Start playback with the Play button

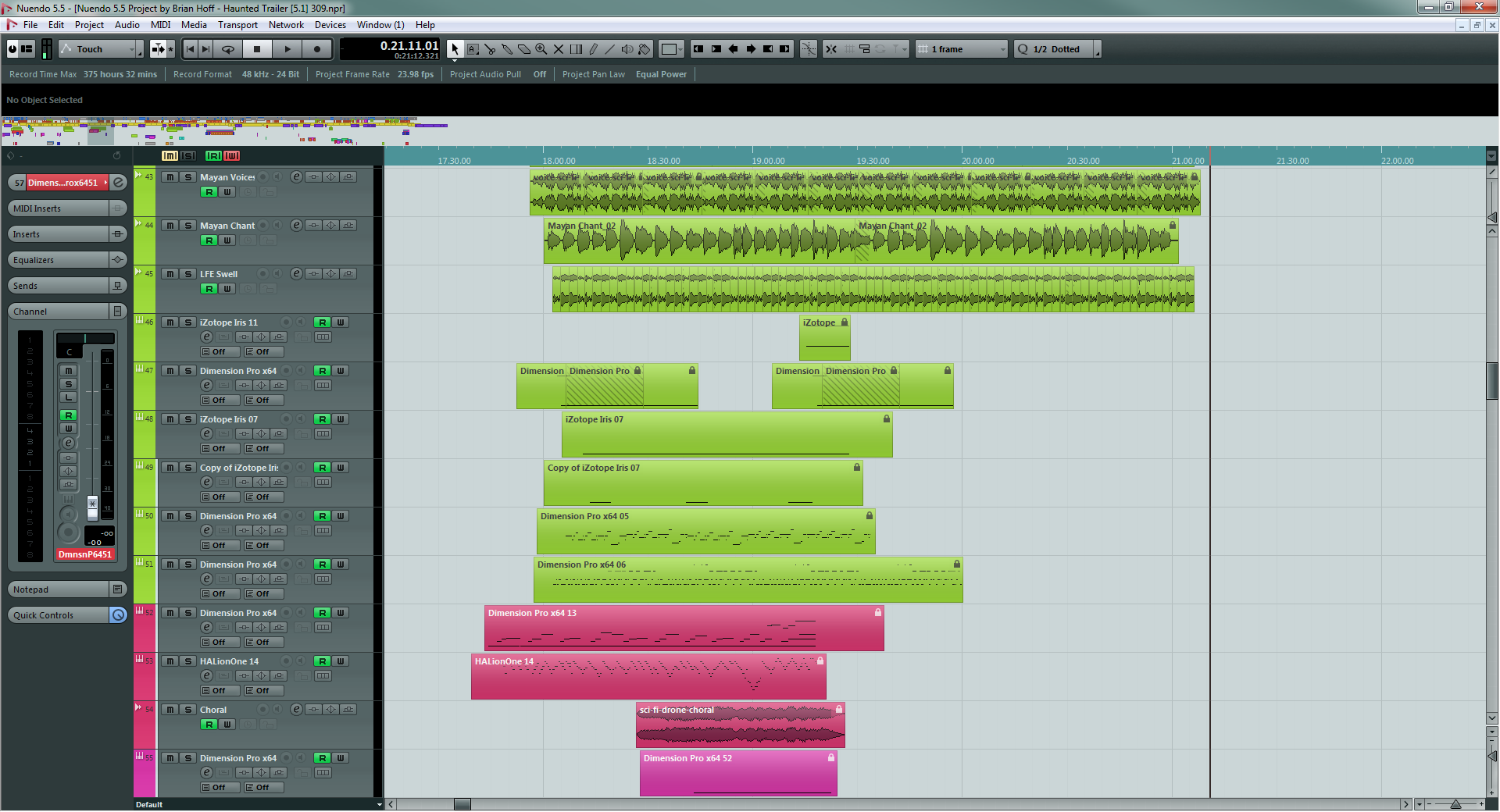click(287, 49)
